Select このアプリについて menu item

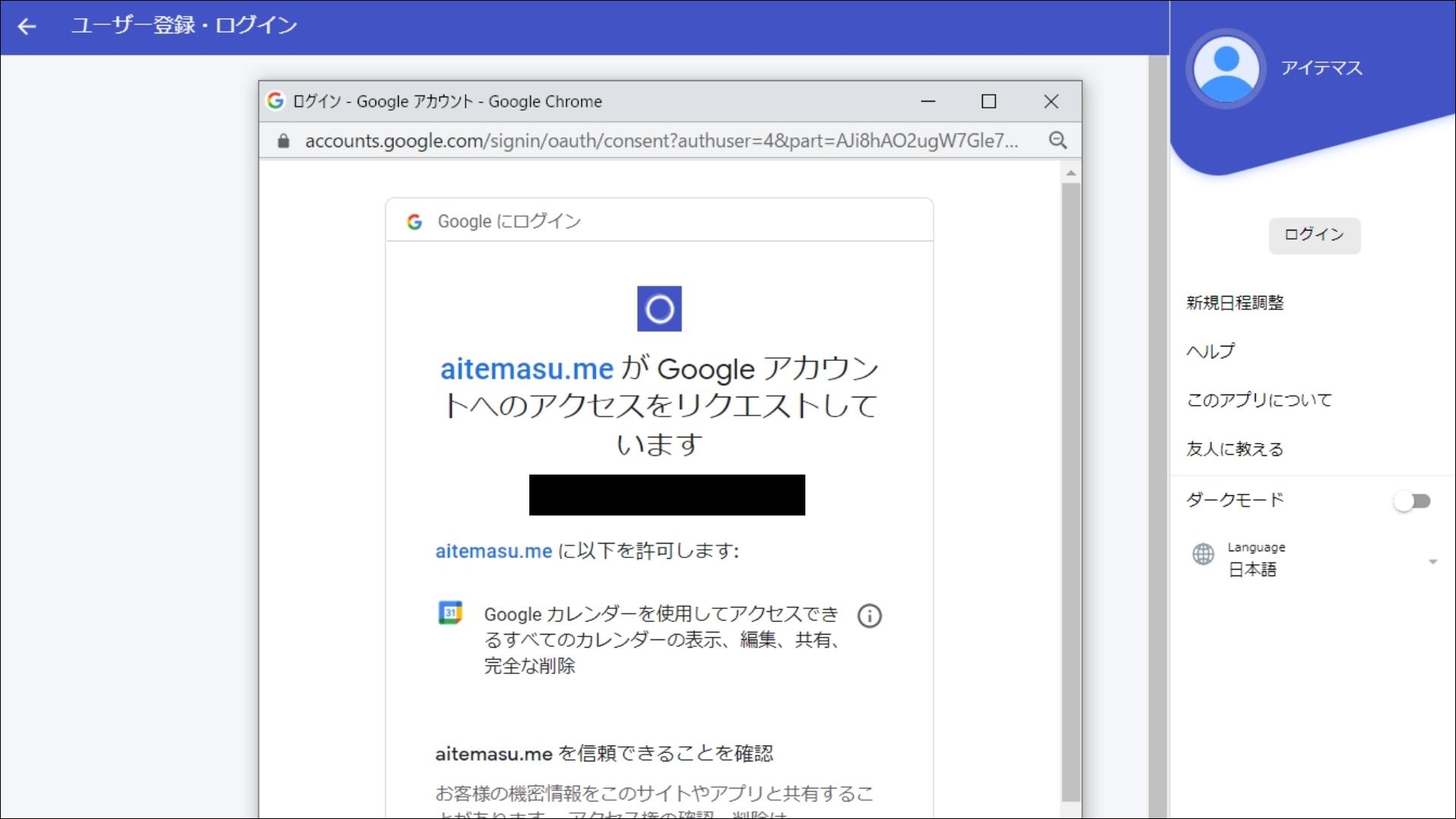click(1259, 400)
